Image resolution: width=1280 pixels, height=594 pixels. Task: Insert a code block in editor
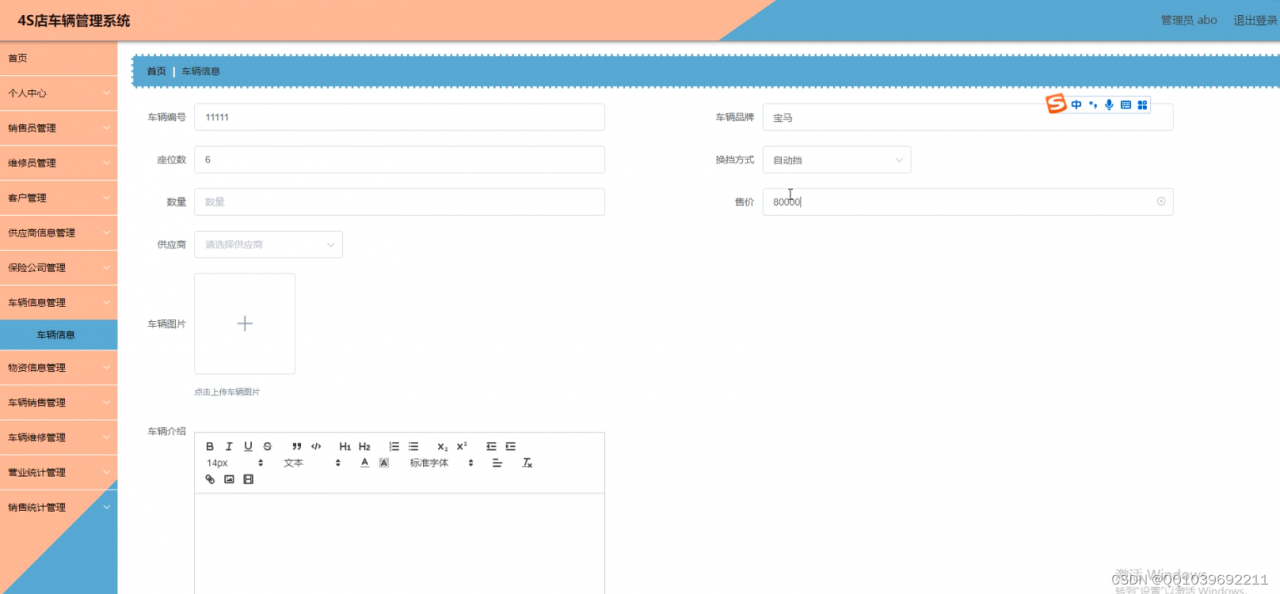pos(316,446)
